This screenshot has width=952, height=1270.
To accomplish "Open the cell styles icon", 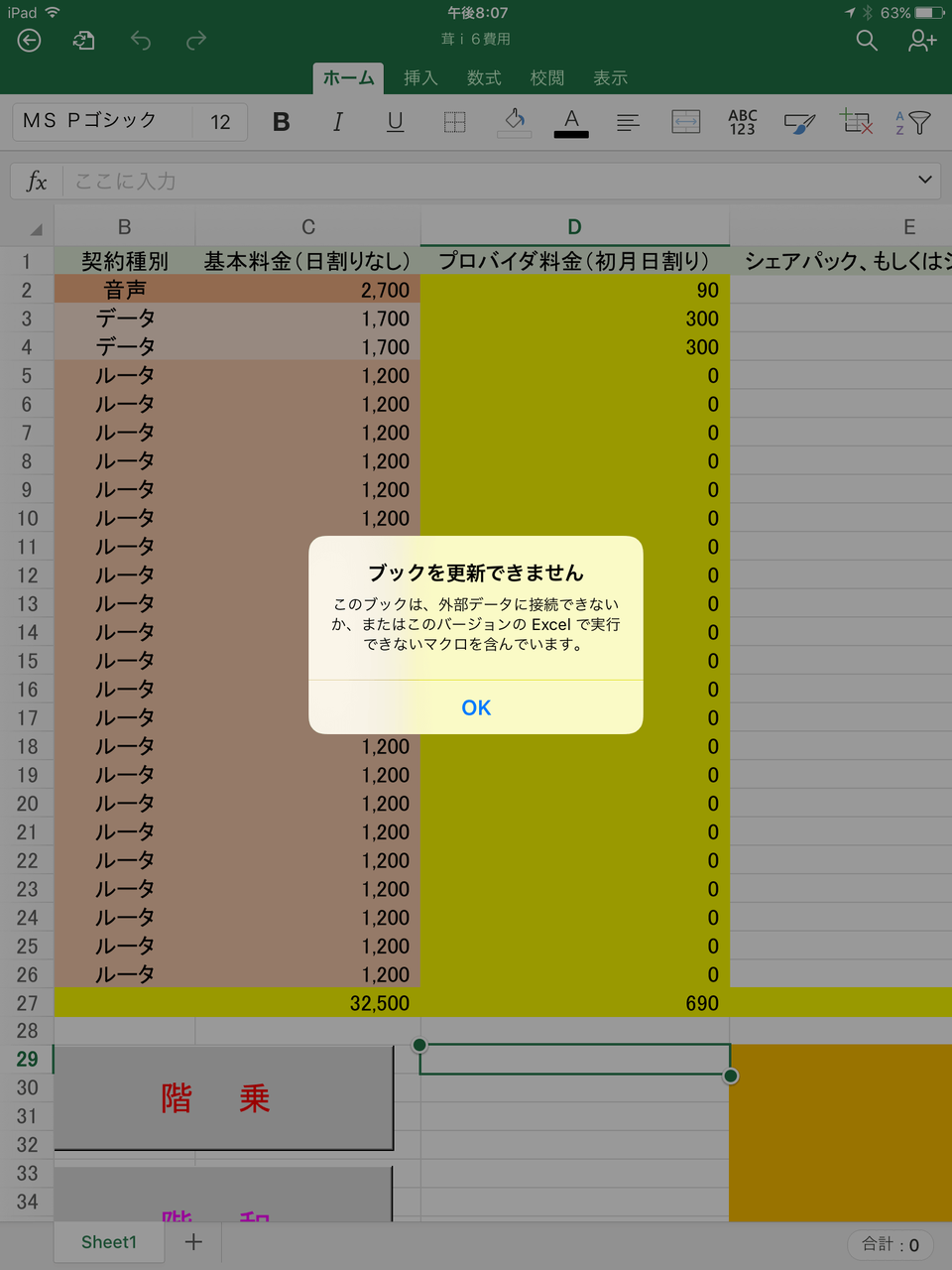I will click(799, 122).
